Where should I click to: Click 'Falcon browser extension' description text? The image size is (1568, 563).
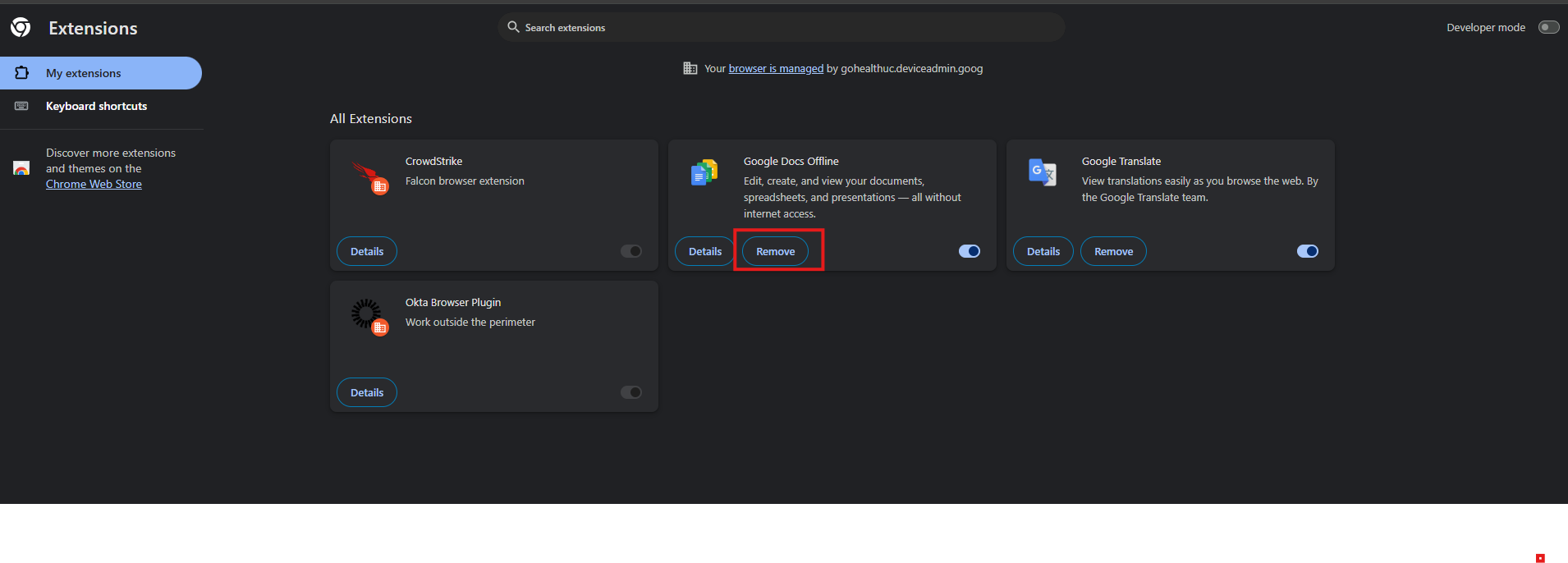click(465, 181)
